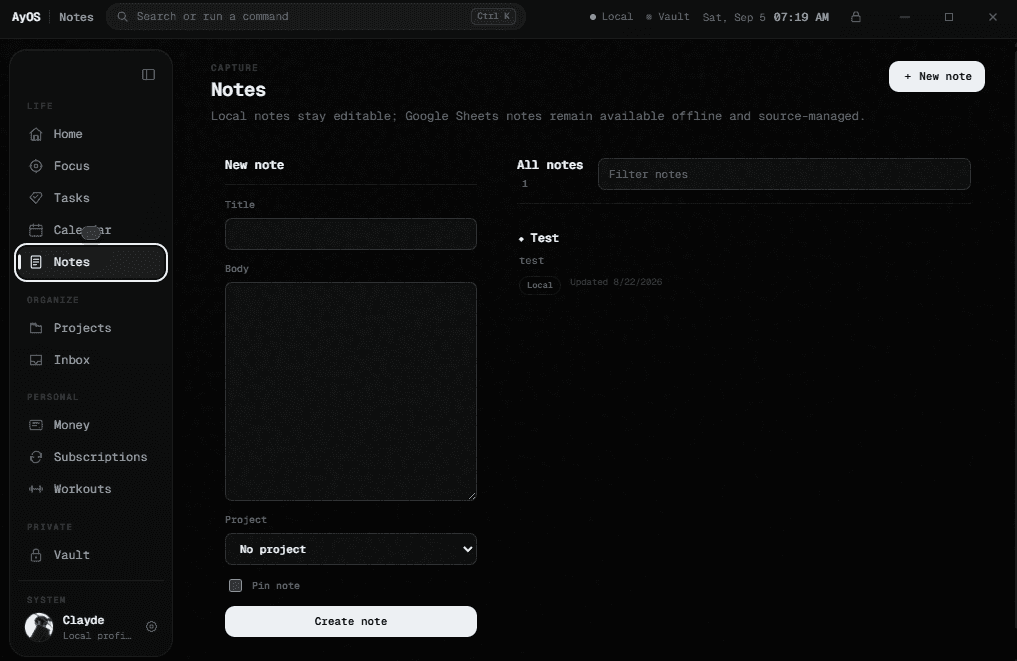The height and width of the screenshot is (661, 1017).
Task: Click the Money card icon
Action: [36, 425]
